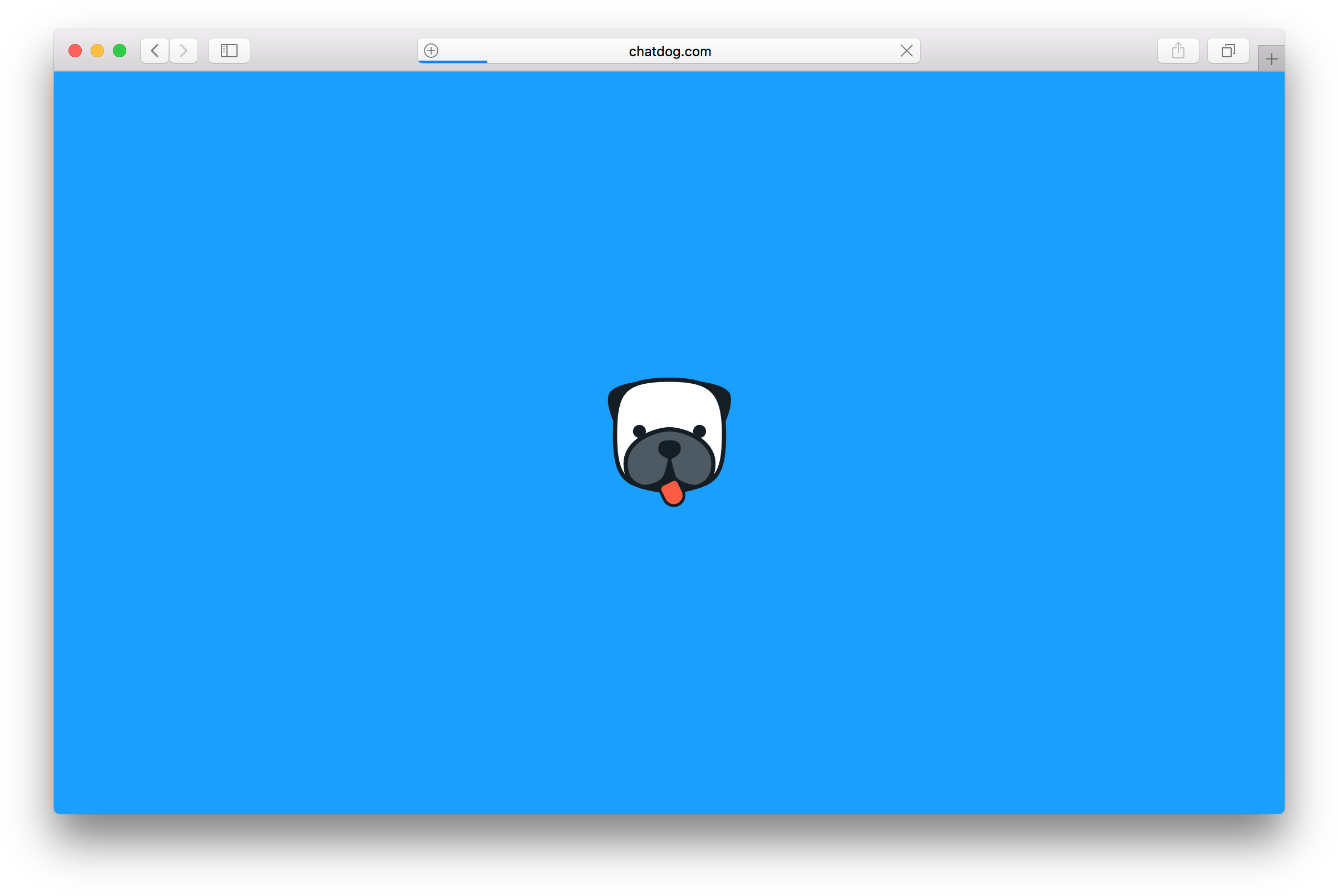
Task: Click the dog's black nose
Action: (x=670, y=451)
